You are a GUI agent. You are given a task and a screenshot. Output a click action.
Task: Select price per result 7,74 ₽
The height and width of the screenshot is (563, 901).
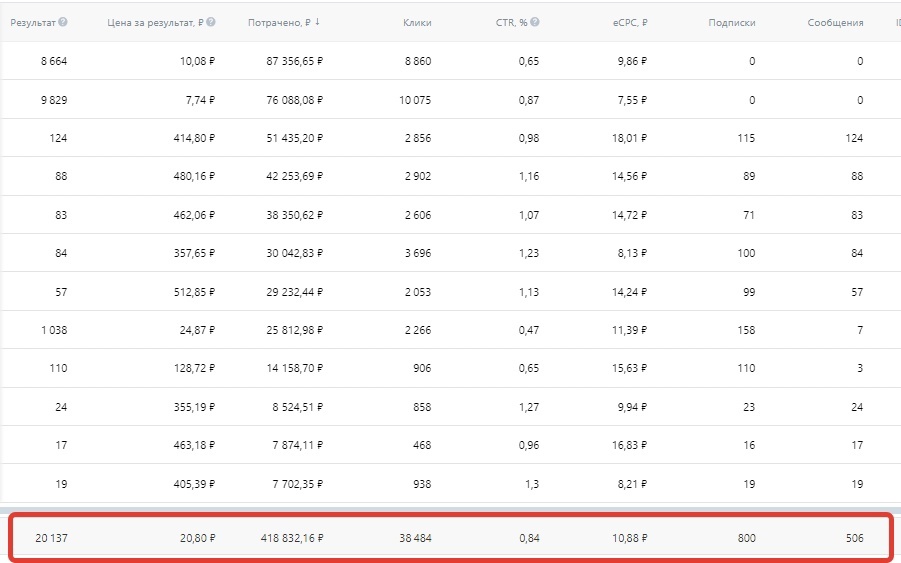point(200,100)
